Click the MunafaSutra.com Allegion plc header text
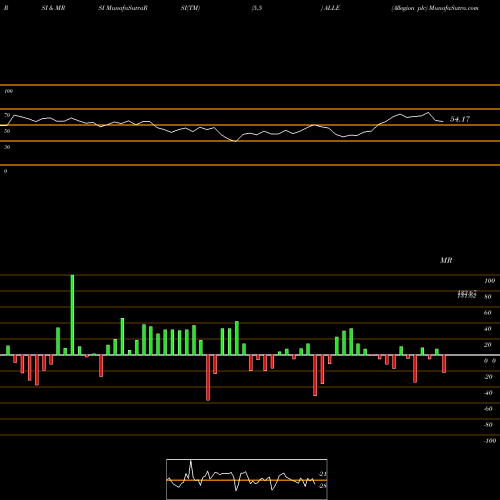Viewport: 500px width, 500px height. [435, 8]
